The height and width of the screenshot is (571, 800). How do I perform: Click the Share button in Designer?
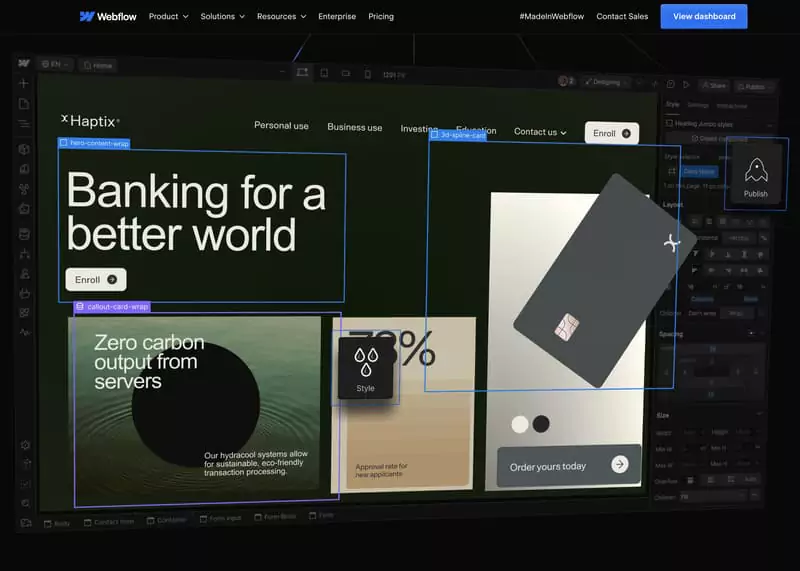click(x=714, y=86)
